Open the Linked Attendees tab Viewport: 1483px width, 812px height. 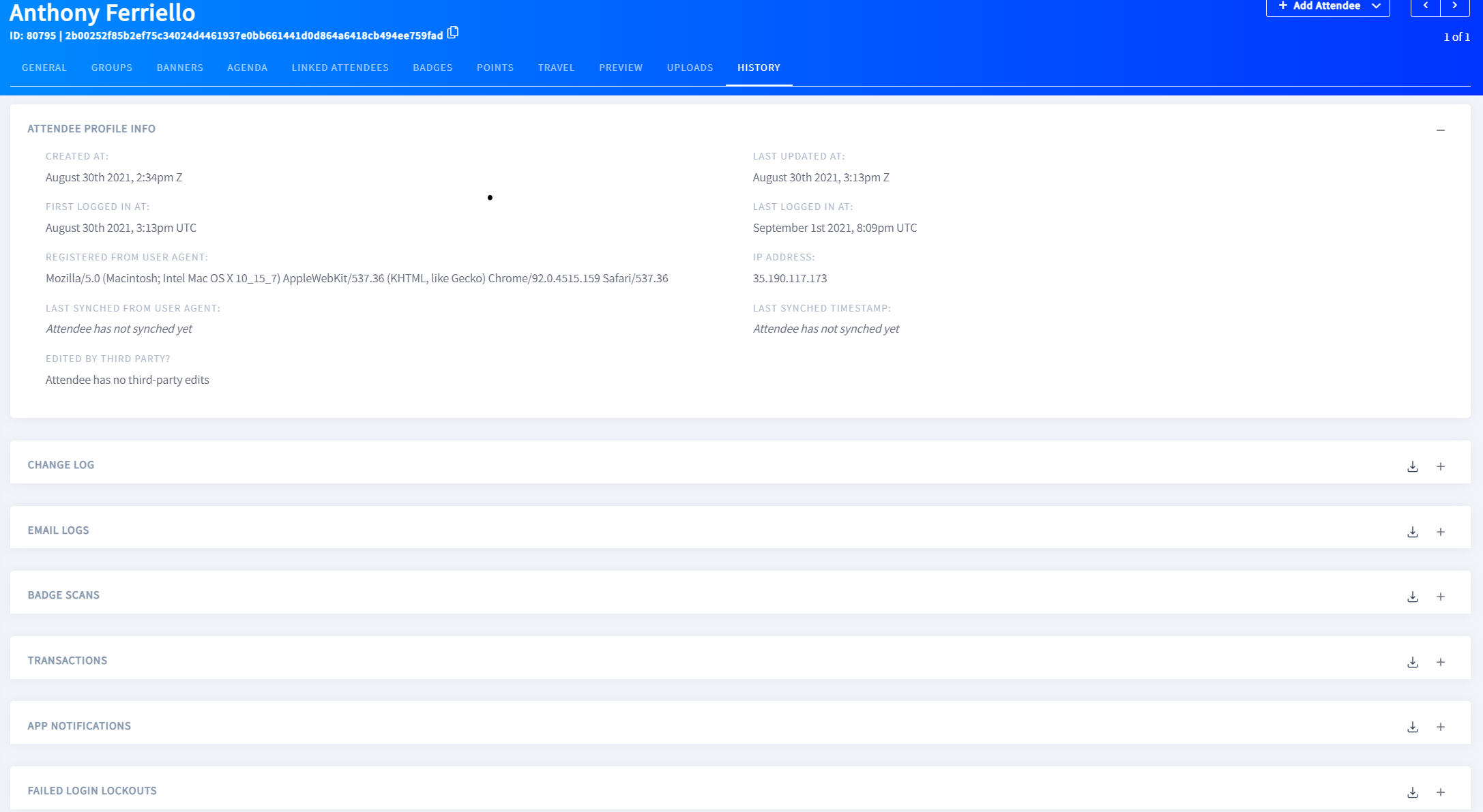tap(340, 67)
